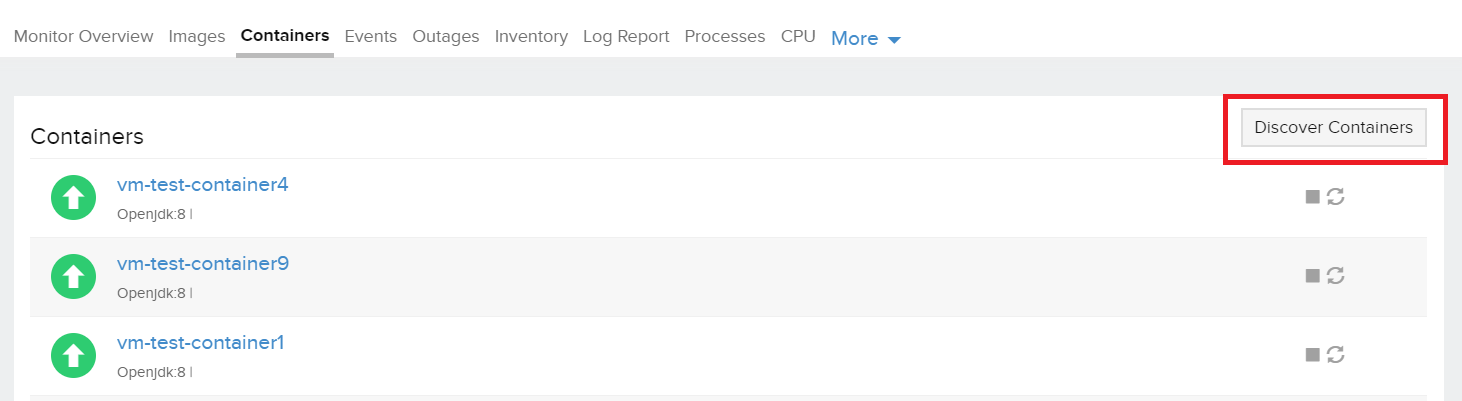1462x401 pixels.
Task: Click the green up-status icon for vm-test-container9
Action: (x=73, y=277)
